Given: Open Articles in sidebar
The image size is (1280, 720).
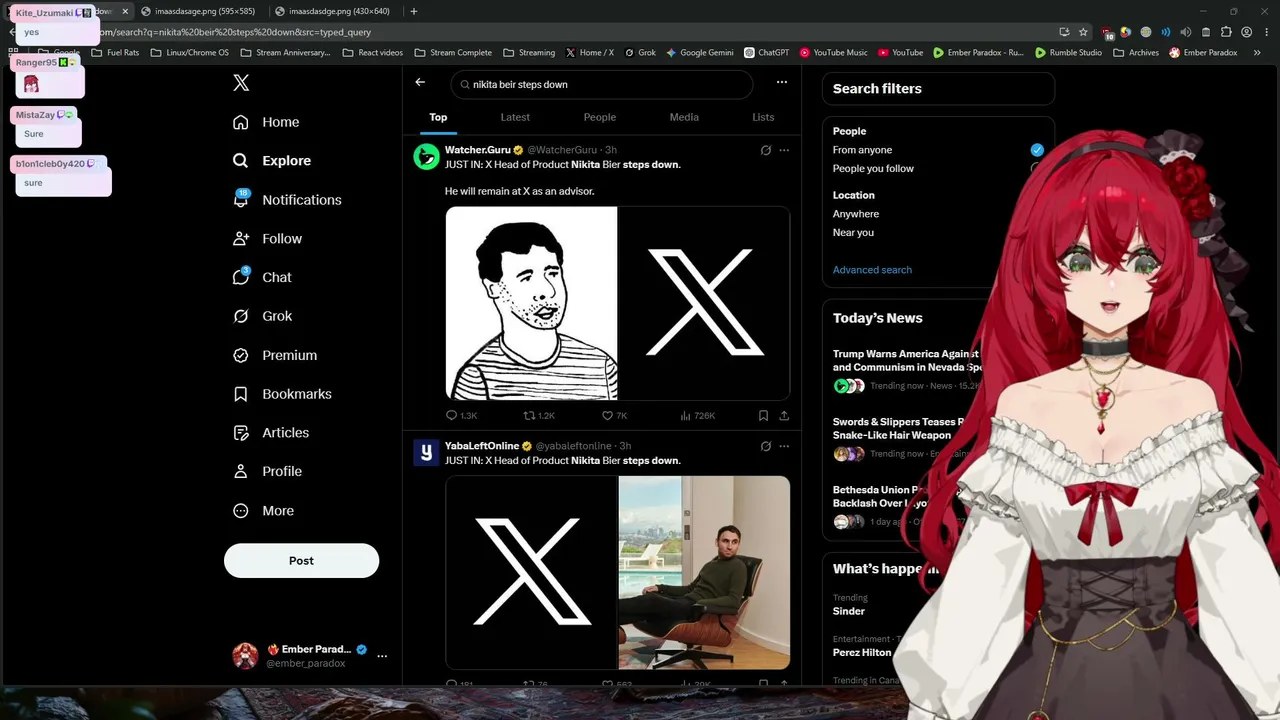Looking at the screenshot, I should 271,433.
